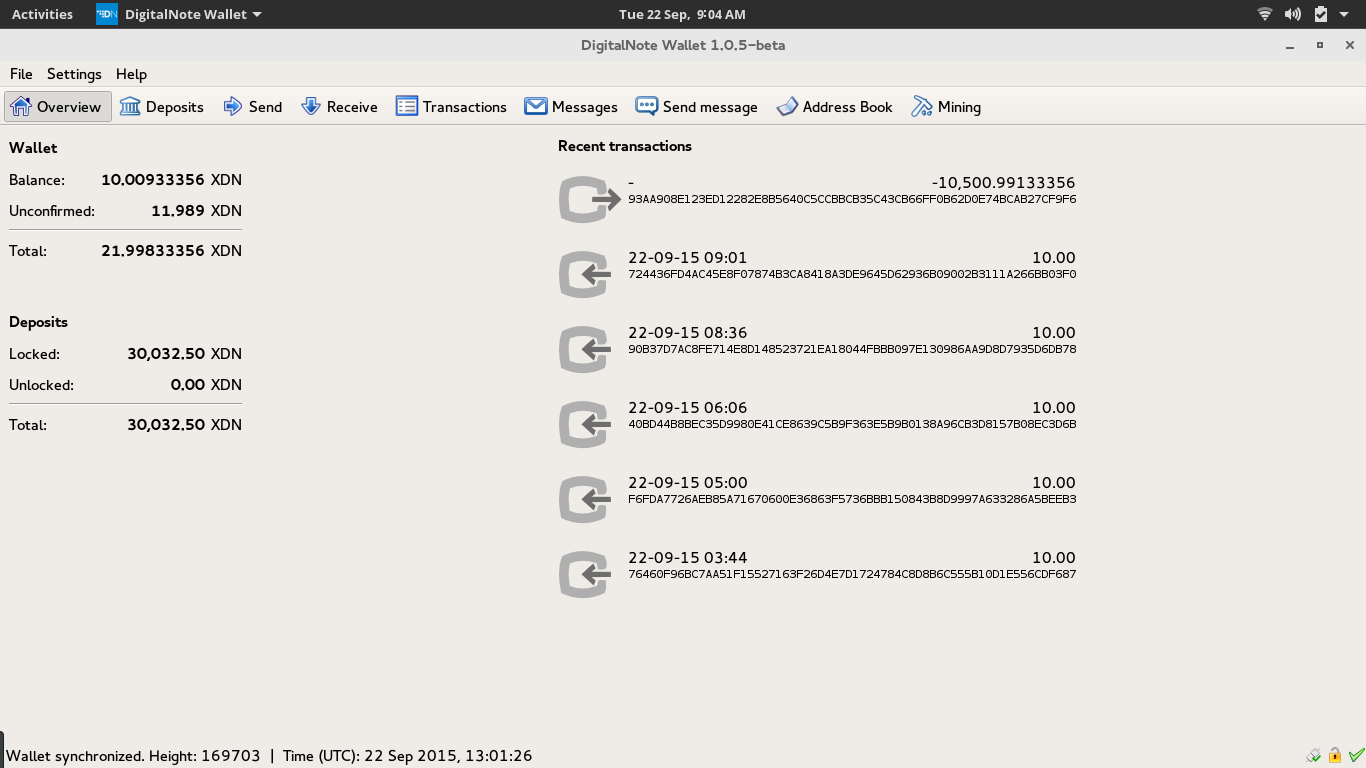Click the Recent transactions heading
Image resolution: width=1366 pixels, height=768 pixels.
(x=625, y=146)
